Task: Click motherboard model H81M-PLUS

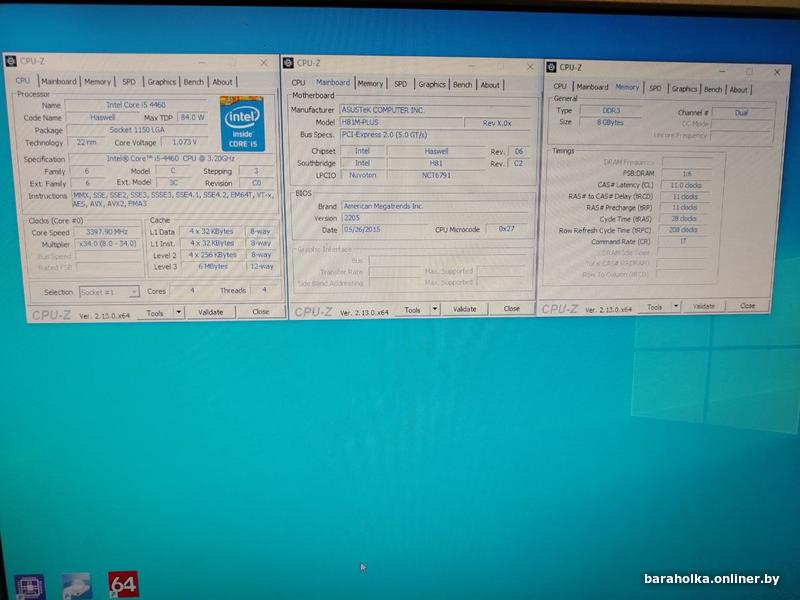Action: click(401, 123)
